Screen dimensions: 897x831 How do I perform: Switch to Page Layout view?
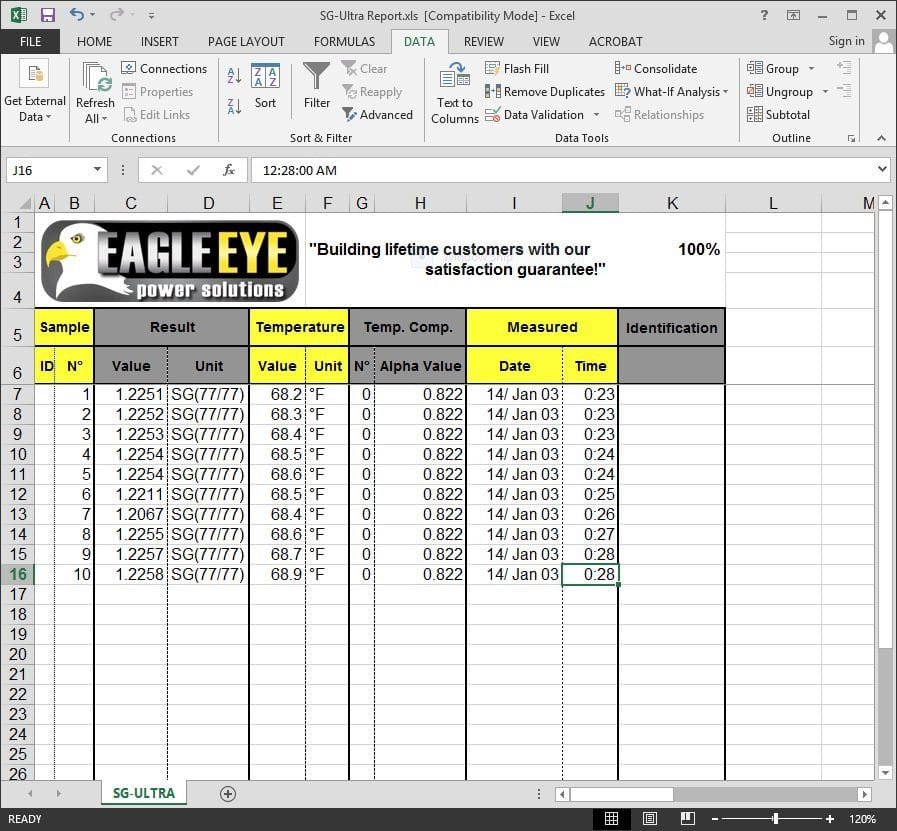[x=650, y=819]
